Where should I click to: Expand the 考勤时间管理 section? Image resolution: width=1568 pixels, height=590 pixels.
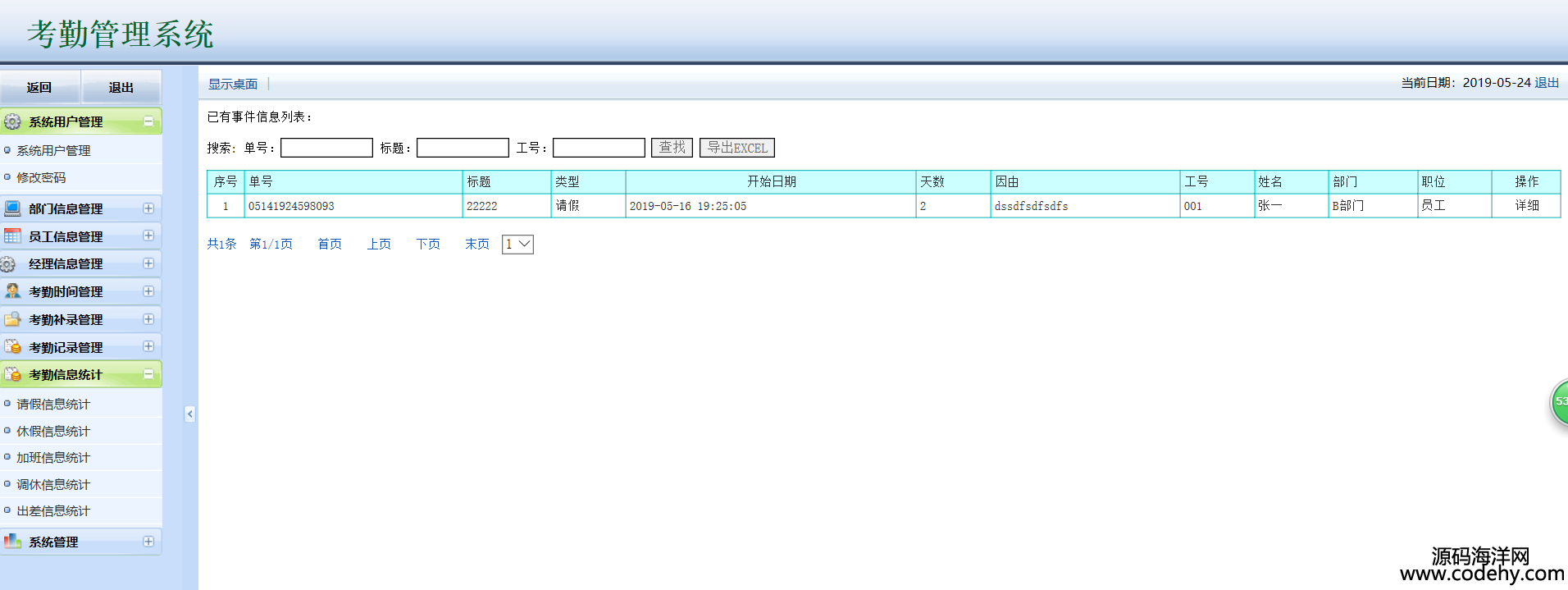coord(148,291)
